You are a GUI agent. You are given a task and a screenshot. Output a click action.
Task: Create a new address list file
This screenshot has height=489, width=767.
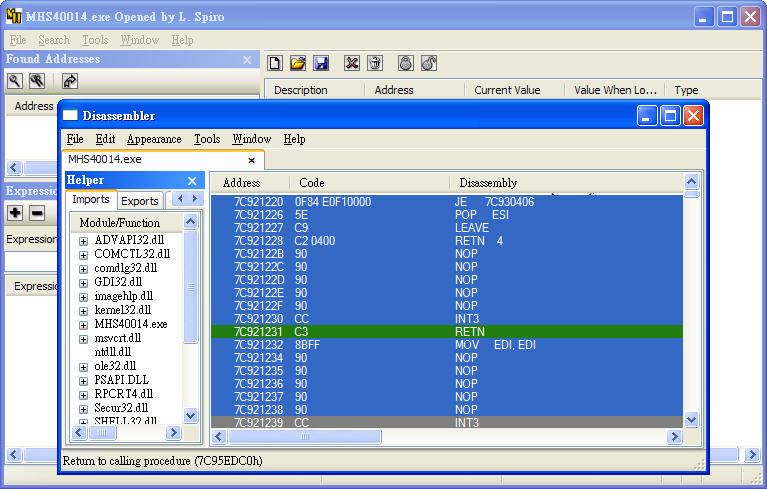[x=275, y=63]
